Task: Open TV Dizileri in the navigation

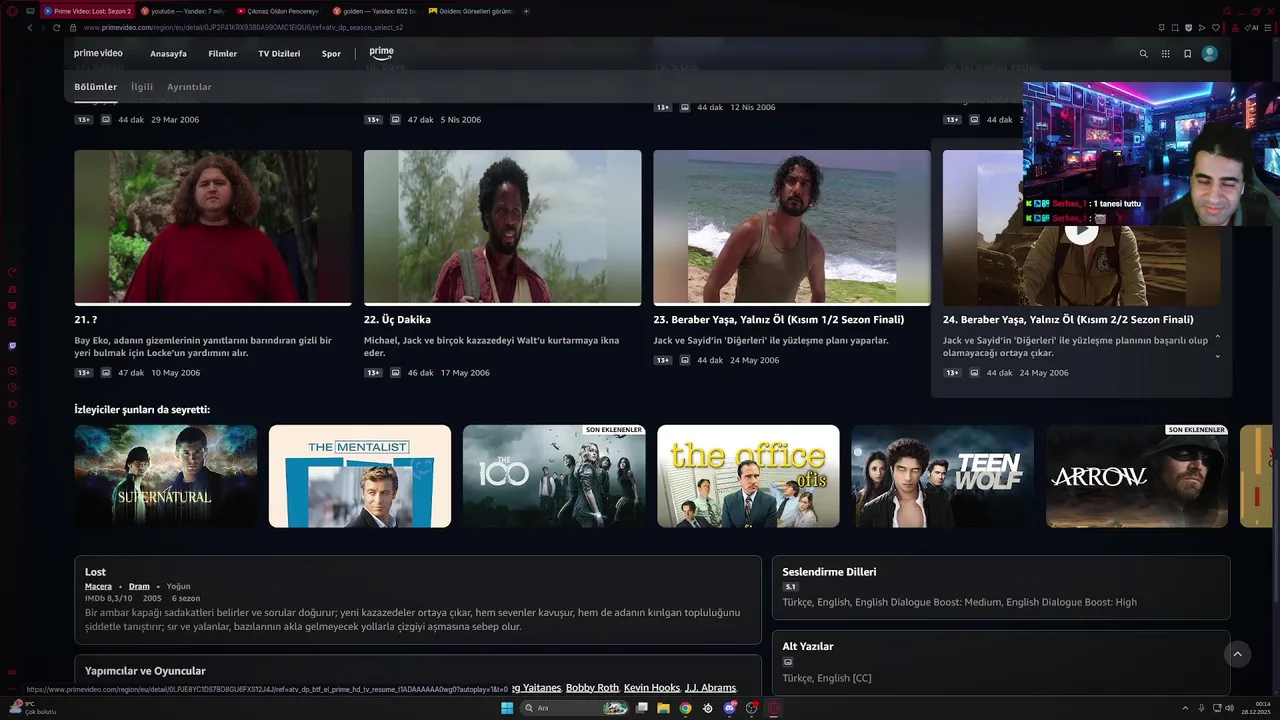Action: 279,54
